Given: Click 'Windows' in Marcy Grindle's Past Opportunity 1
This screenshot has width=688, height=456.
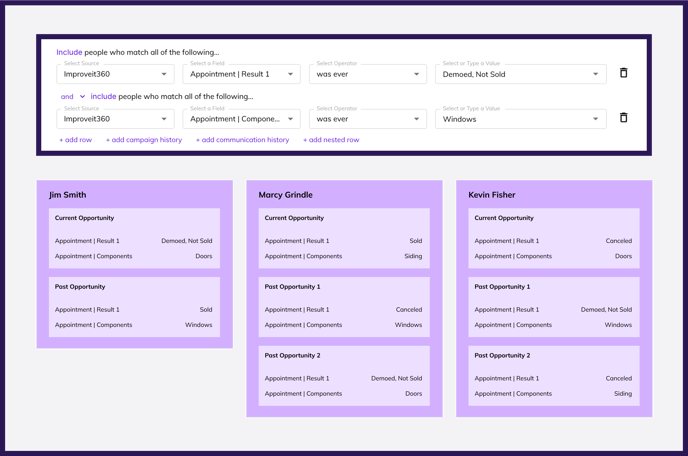Looking at the screenshot, I should point(408,325).
